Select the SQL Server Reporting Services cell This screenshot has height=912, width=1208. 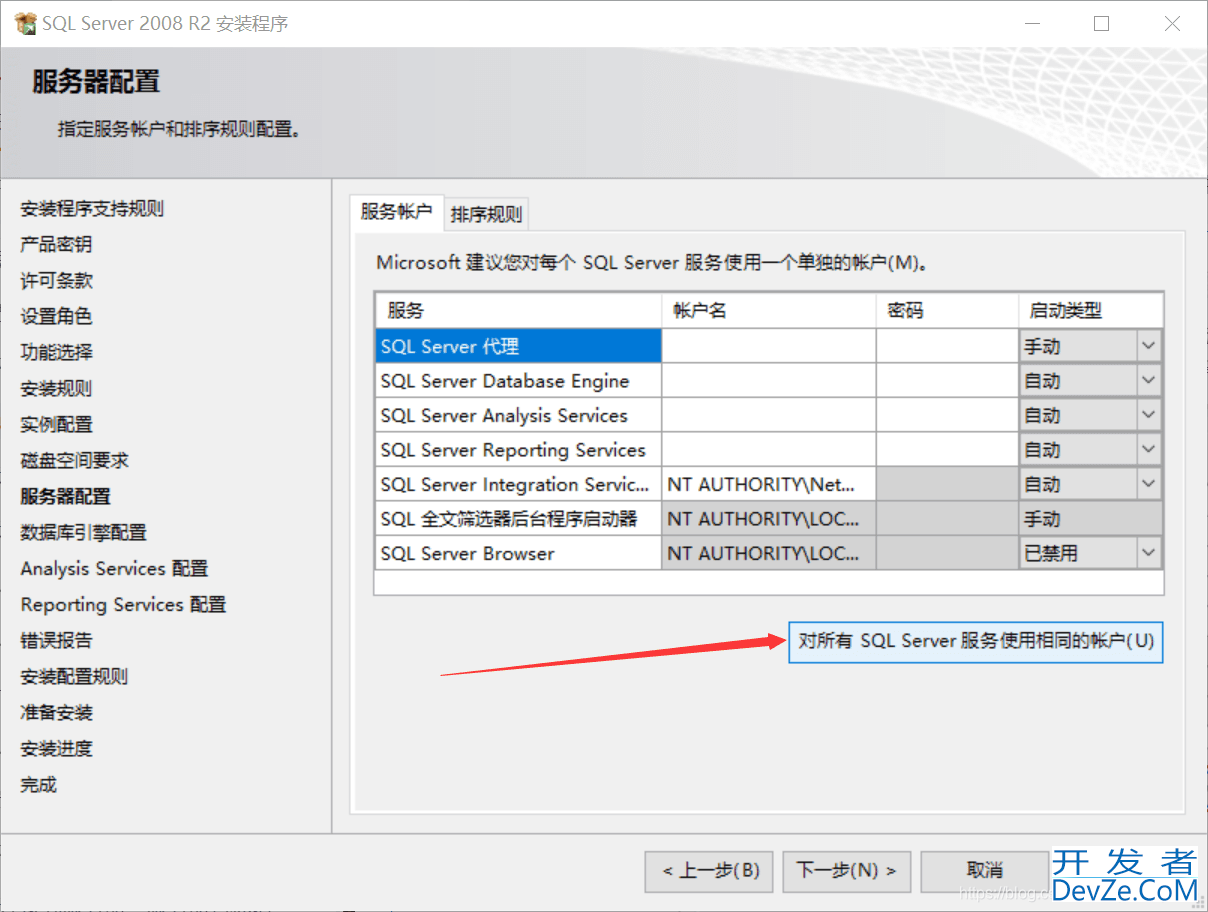pos(518,450)
